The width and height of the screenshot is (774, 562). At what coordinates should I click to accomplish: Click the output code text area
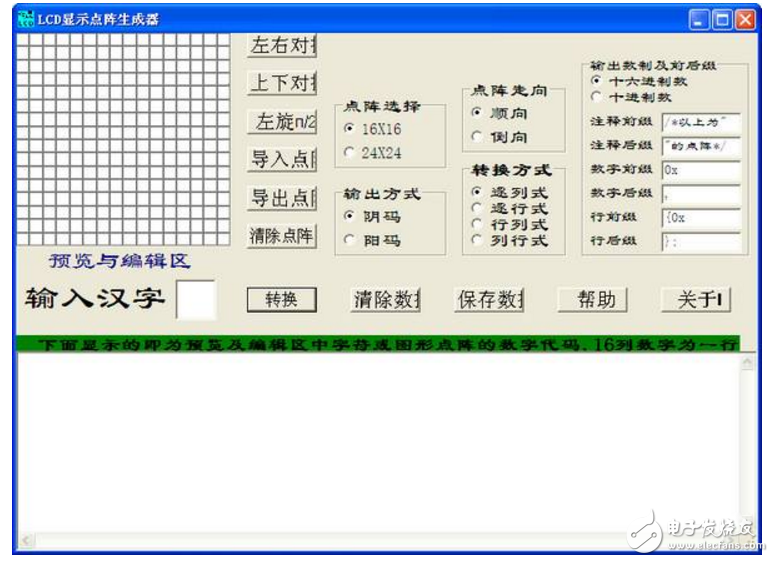click(x=379, y=443)
